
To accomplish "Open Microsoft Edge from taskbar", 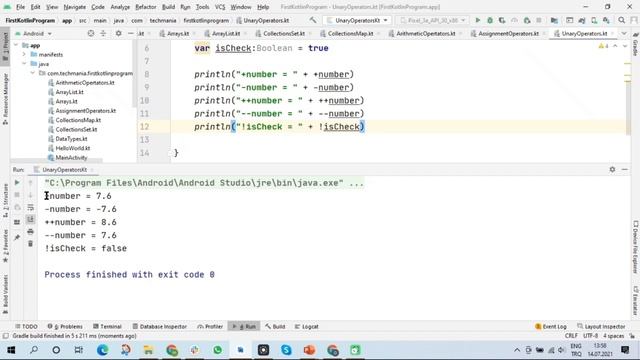I will pos(102,350).
